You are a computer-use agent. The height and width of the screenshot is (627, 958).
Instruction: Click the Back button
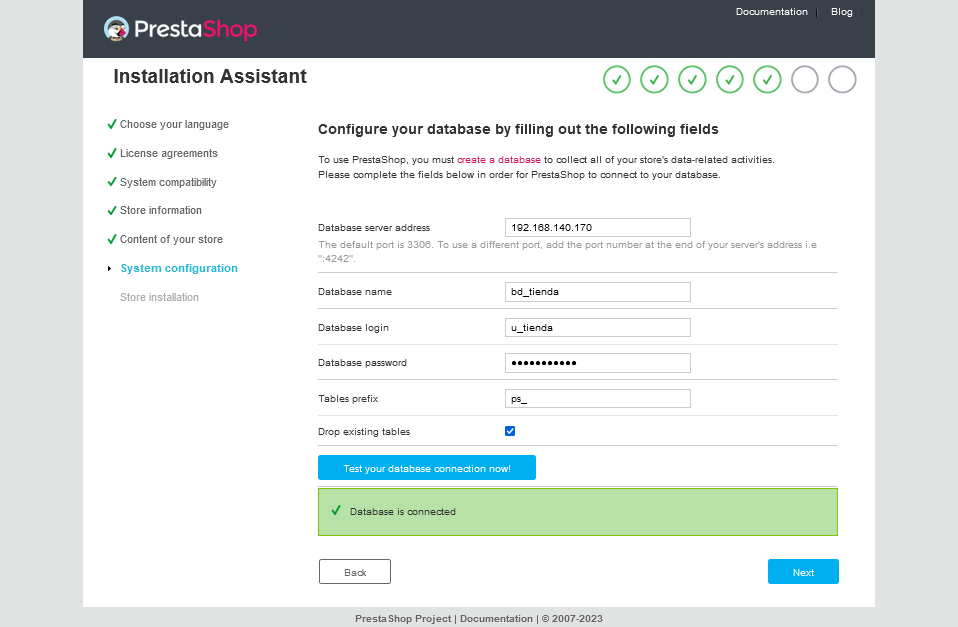click(355, 572)
